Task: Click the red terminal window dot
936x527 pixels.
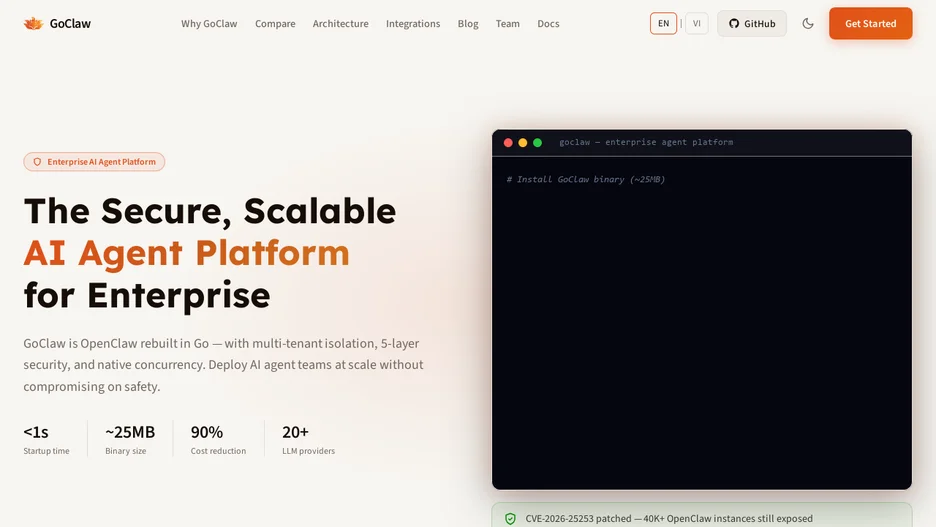Action: coord(508,143)
